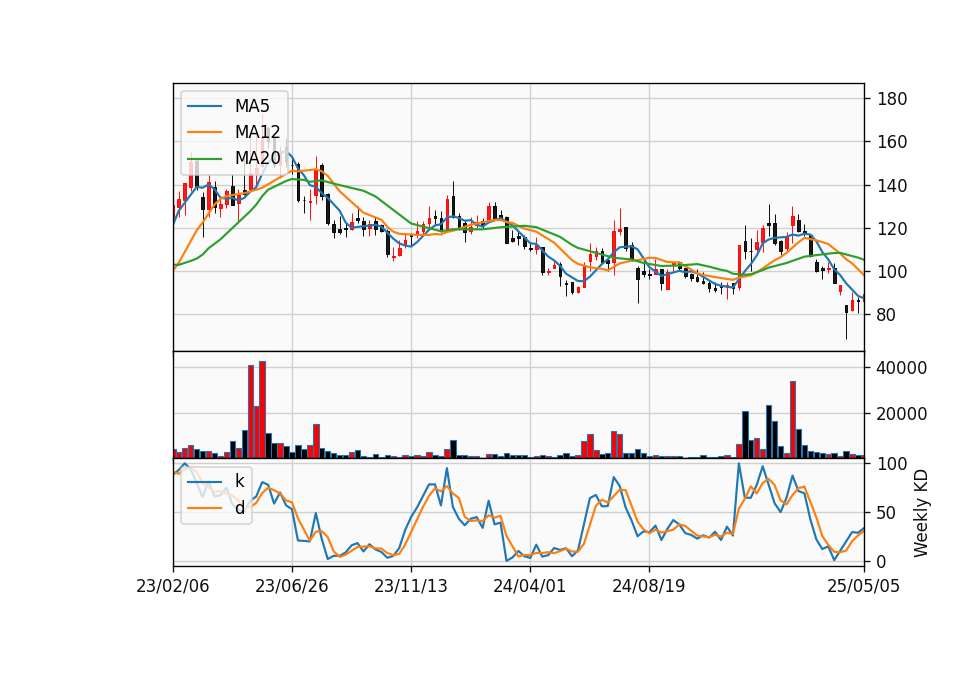Click the tall red volume bar near 34000

(x=793, y=419)
